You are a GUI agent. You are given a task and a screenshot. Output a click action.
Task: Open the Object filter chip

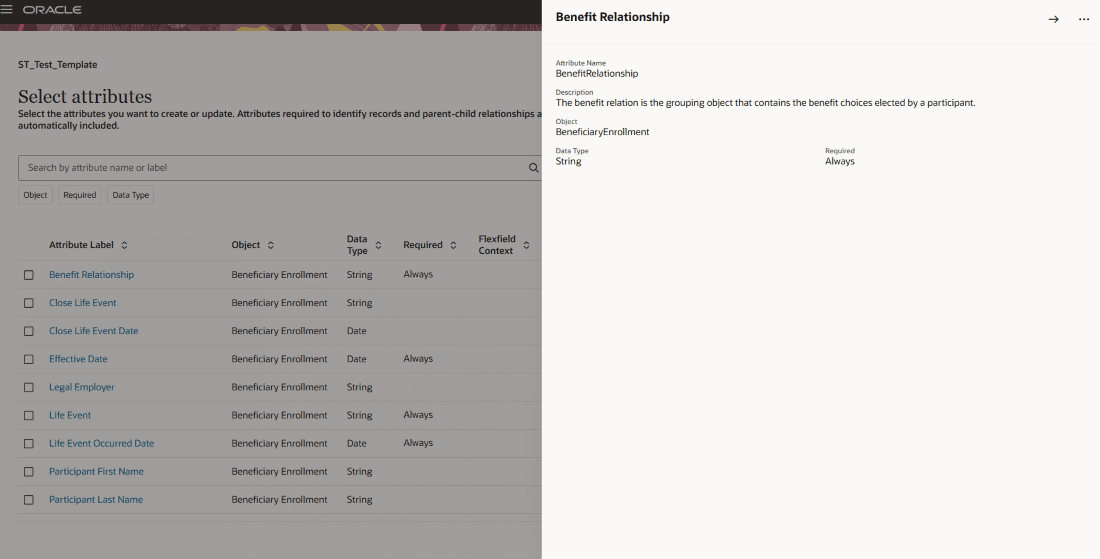point(35,195)
